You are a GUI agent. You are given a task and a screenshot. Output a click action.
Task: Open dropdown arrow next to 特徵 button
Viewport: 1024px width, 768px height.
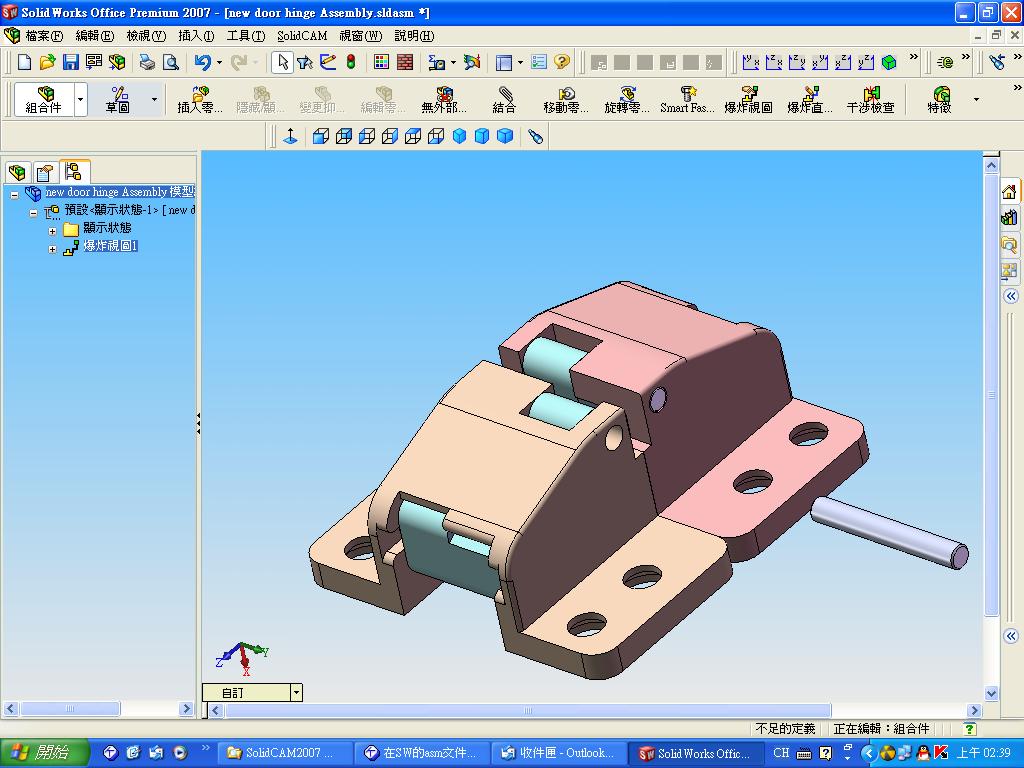click(x=976, y=99)
